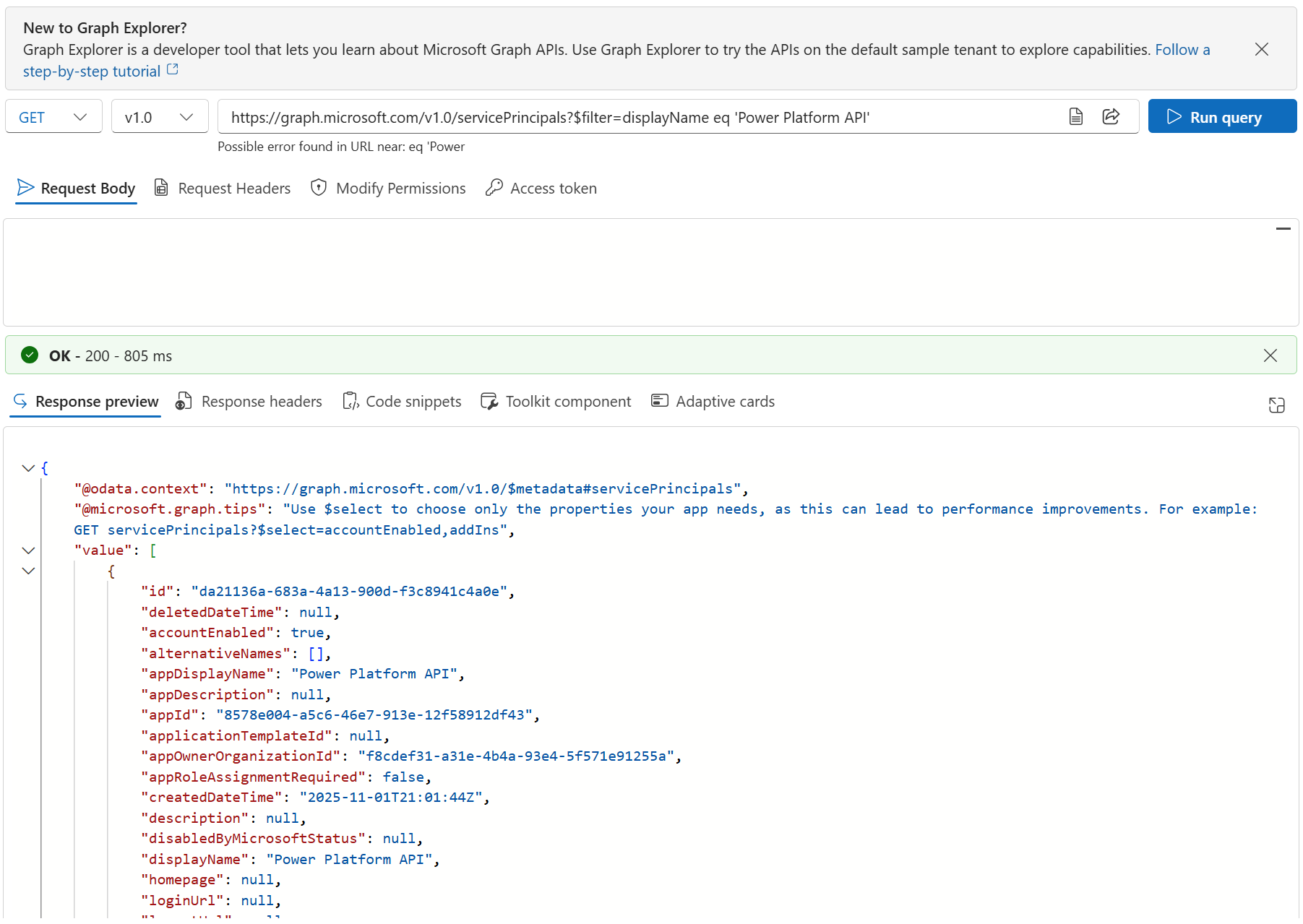The image size is (1303, 924).
Task: Switch to the Request Headers tab
Action: (222, 188)
